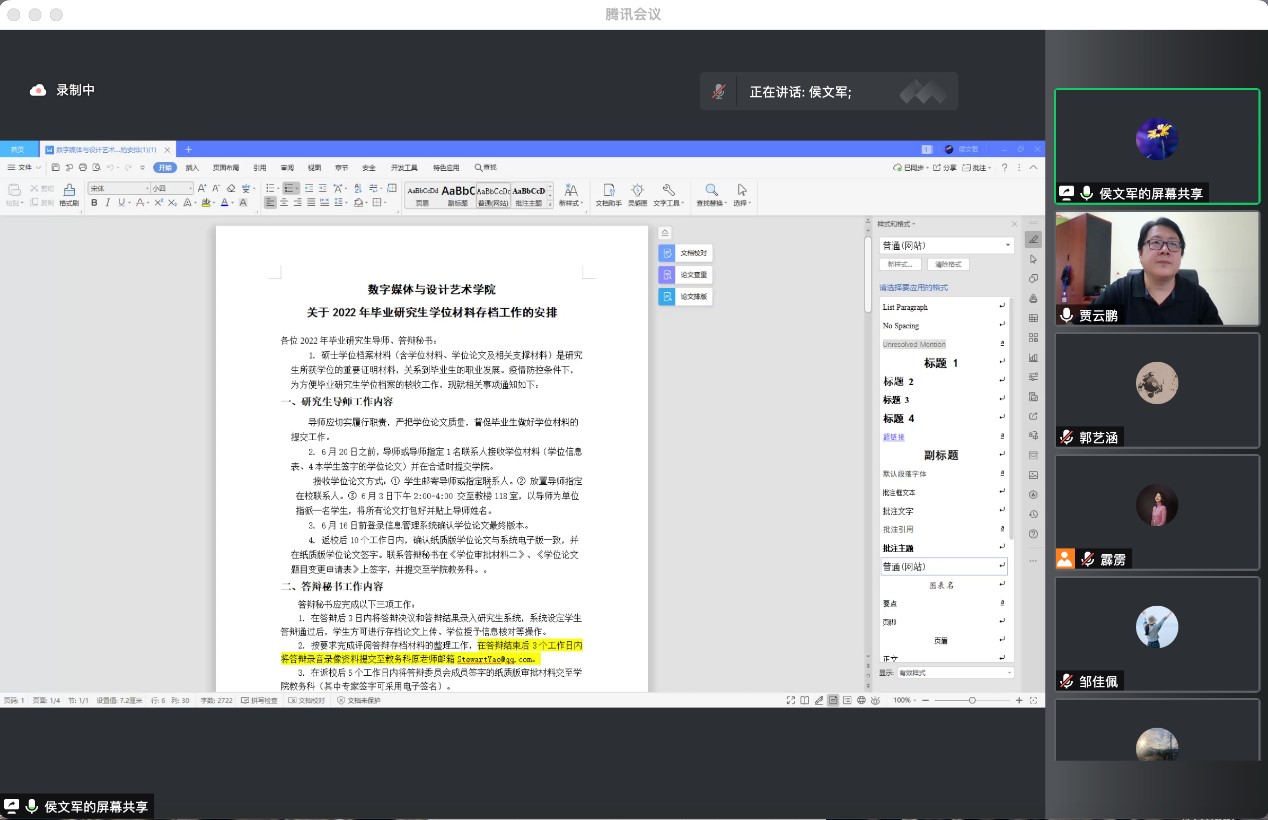Click the 超链接 style entry
This screenshot has width=1268, height=820.
[945, 437]
